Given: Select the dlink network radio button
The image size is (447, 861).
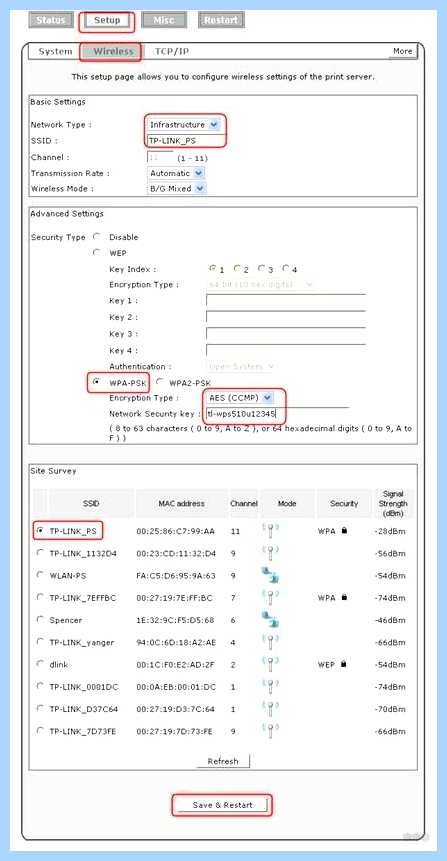Looking at the screenshot, I should point(40,664).
